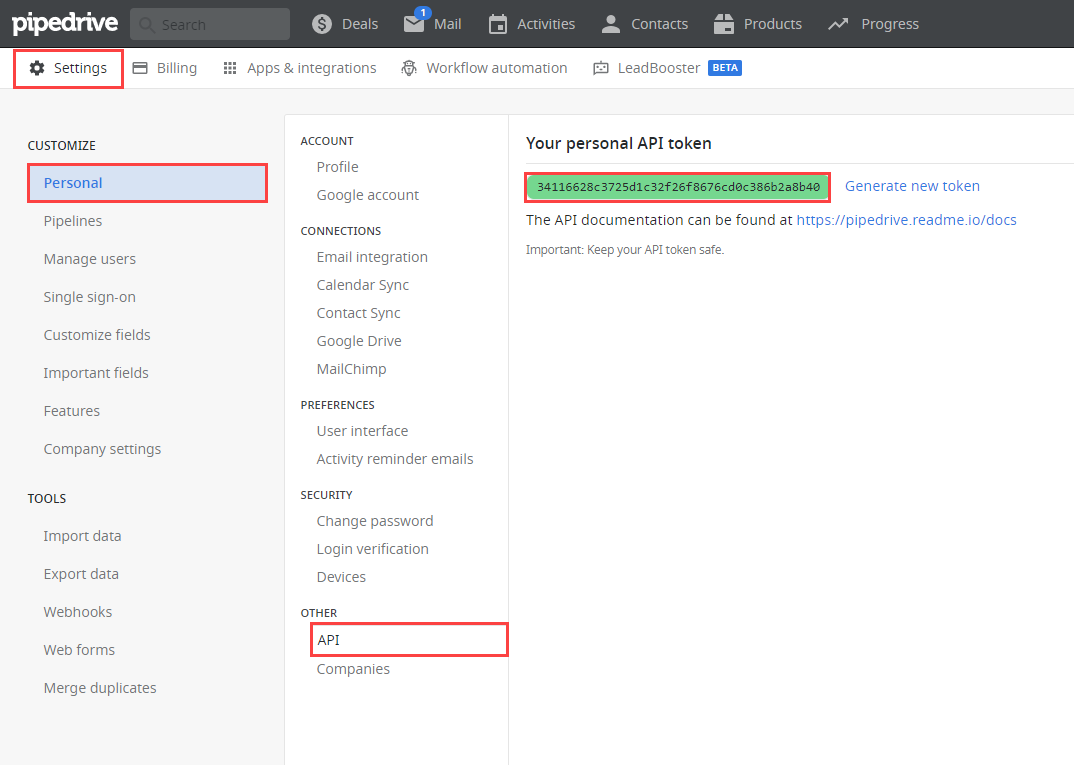
Task: Click the green API token value
Action: point(678,187)
